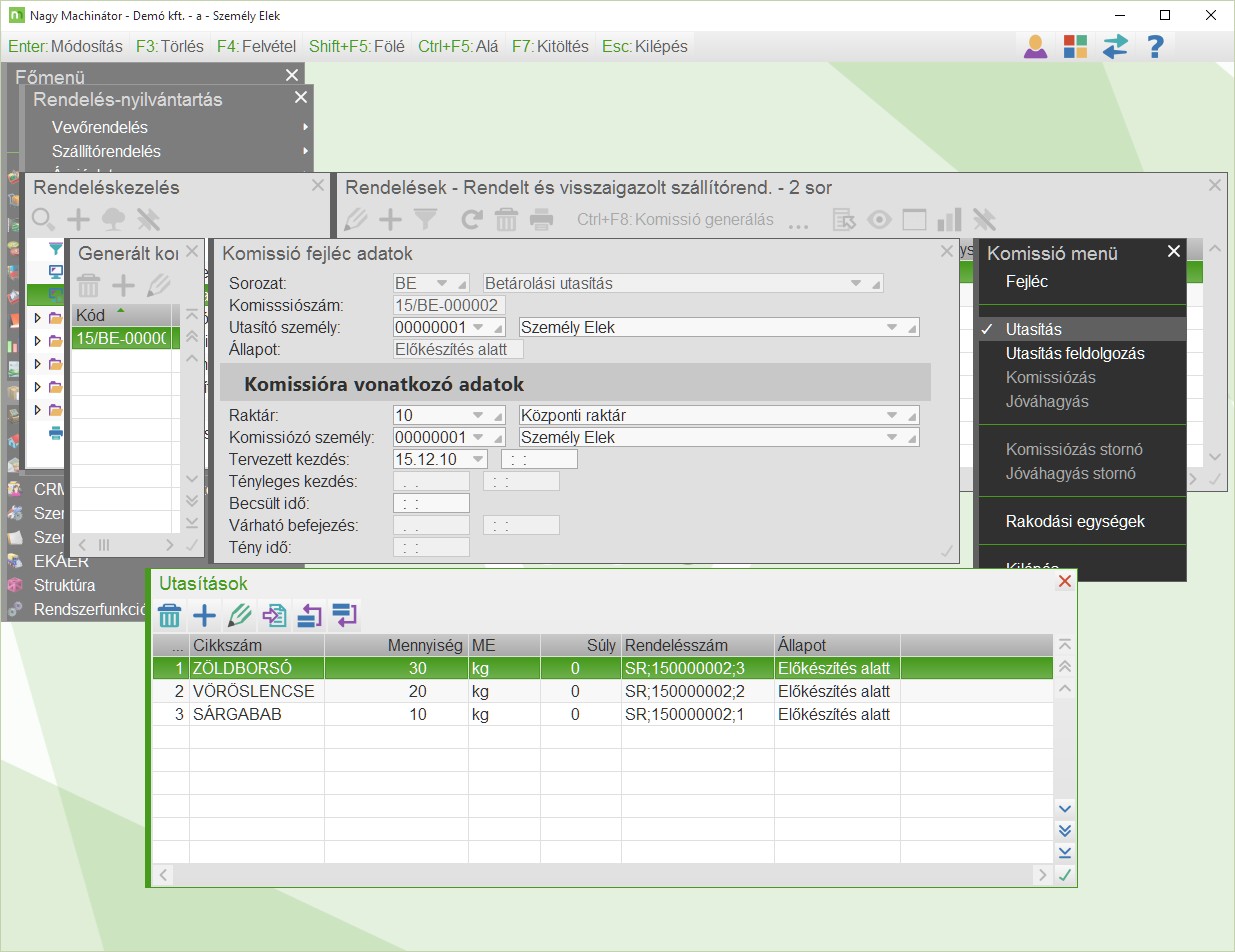This screenshot has width=1235, height=952.
Task: Open the Raktár code dropdown
Action: point(476,416)
